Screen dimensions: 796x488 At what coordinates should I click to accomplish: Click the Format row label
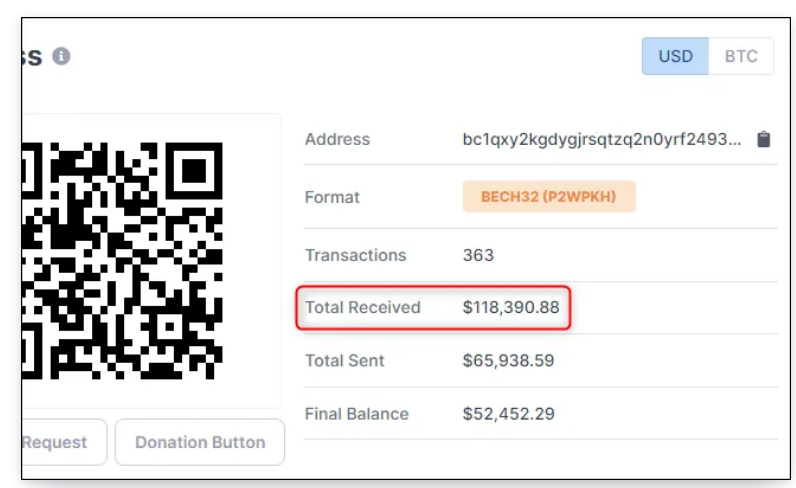click(x=332, y=197)
